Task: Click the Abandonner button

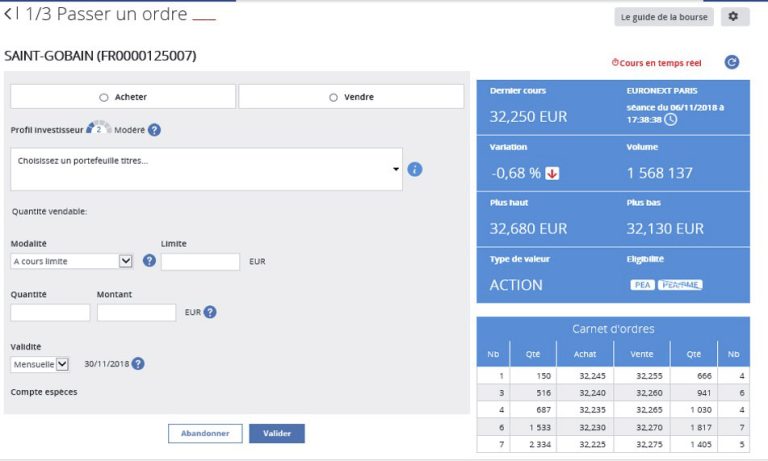Action: (205, 434)
